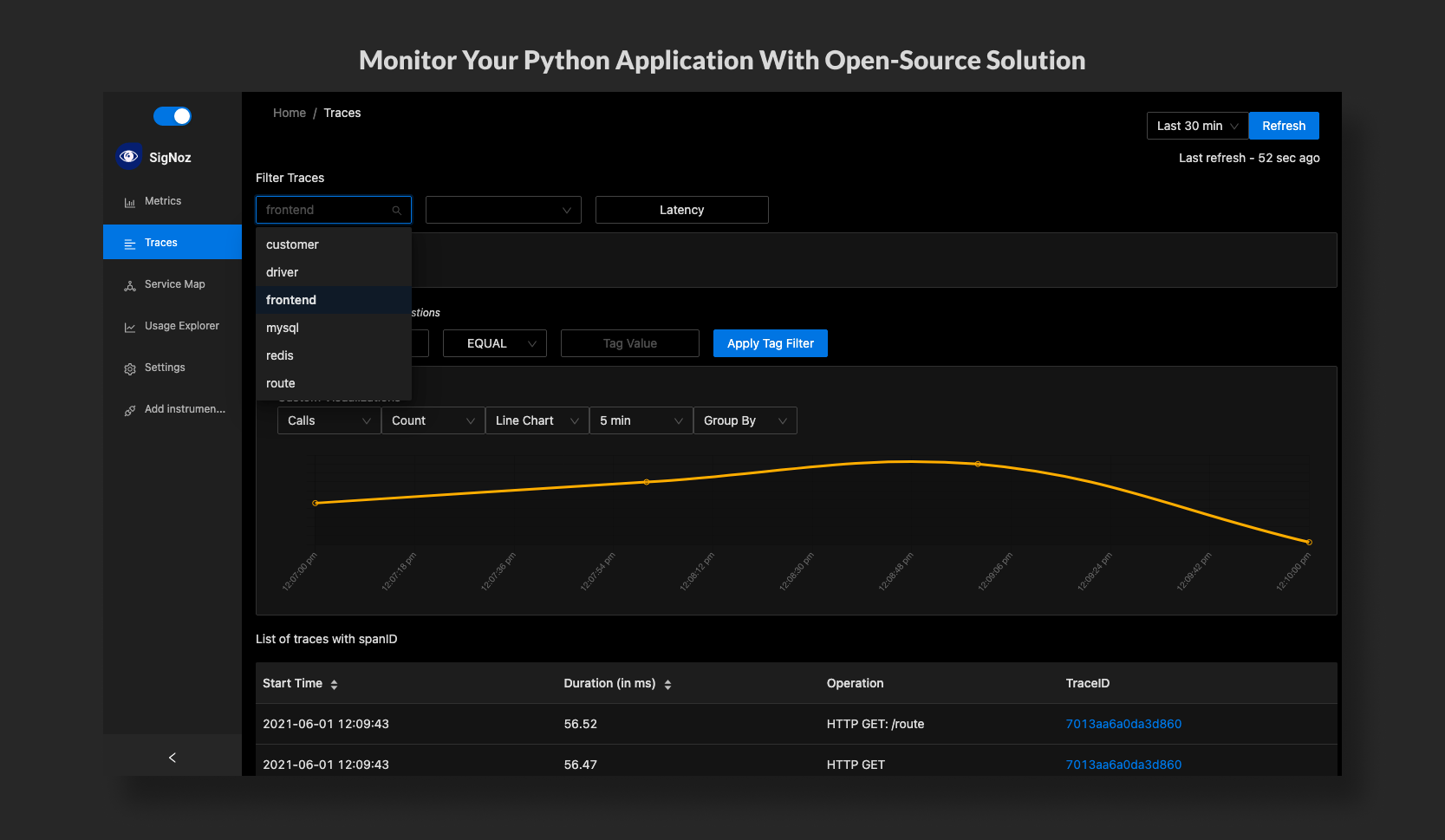1445x840 pixels.
Task: Toggle the theme switch above SigNoz logo
Action: pyautogui.click(x=172, y=116)
